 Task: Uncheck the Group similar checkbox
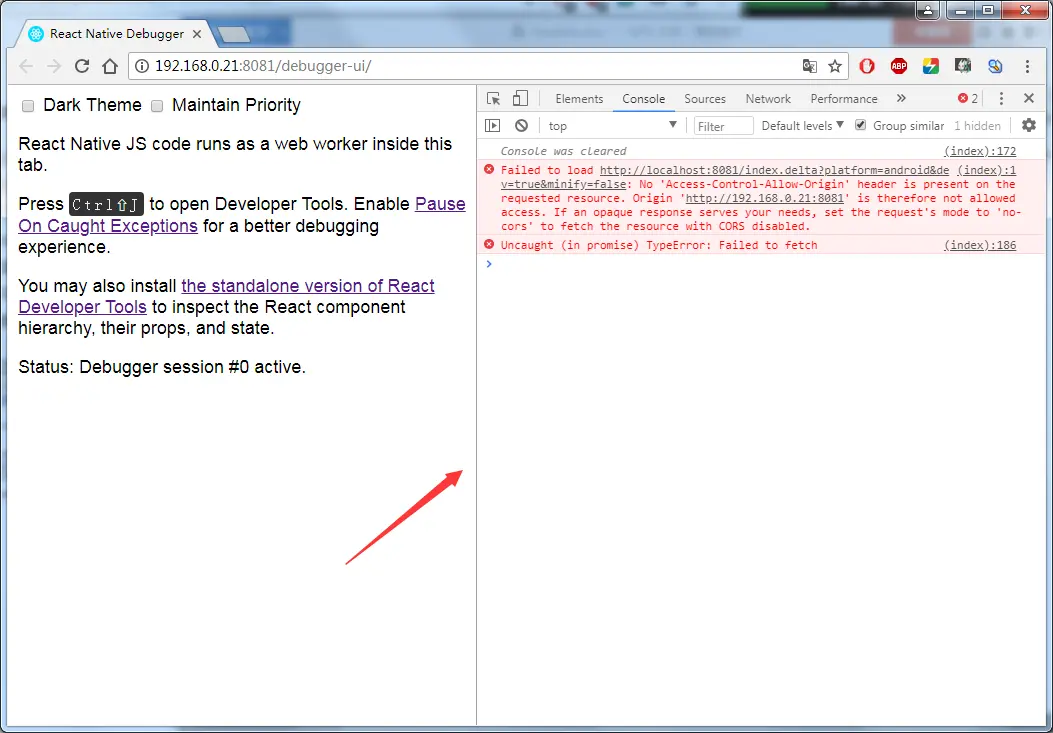coord(860,125)
